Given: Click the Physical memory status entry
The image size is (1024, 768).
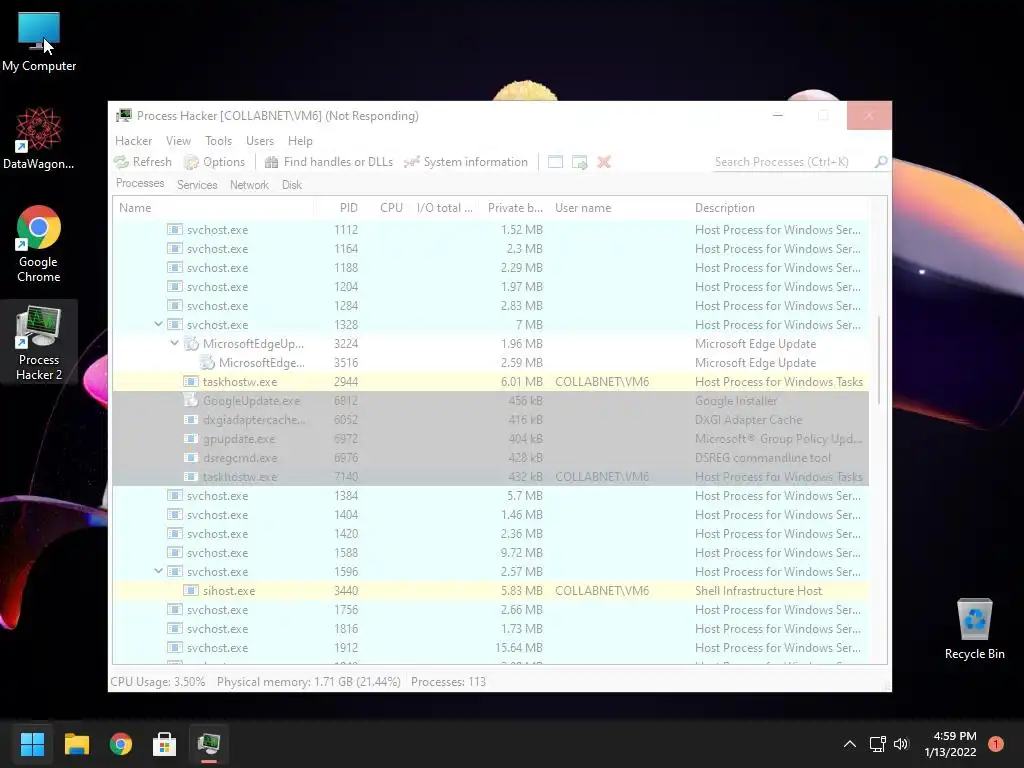Looking at the screenshot, I should [308, 682].
